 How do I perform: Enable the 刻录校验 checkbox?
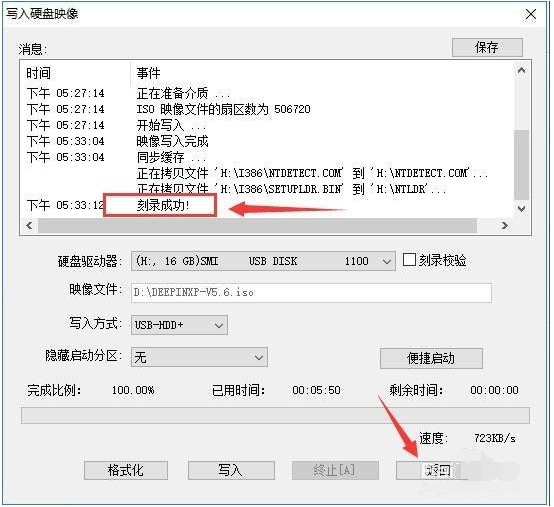click(409, 260)
